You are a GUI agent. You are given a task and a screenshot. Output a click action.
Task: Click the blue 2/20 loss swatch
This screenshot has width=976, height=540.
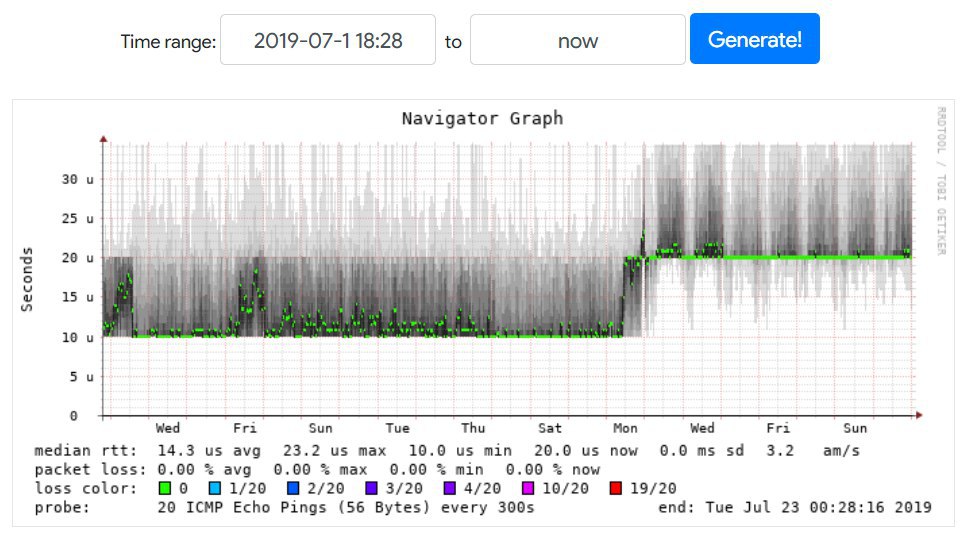pyautogui.click(x=293, y=488)
